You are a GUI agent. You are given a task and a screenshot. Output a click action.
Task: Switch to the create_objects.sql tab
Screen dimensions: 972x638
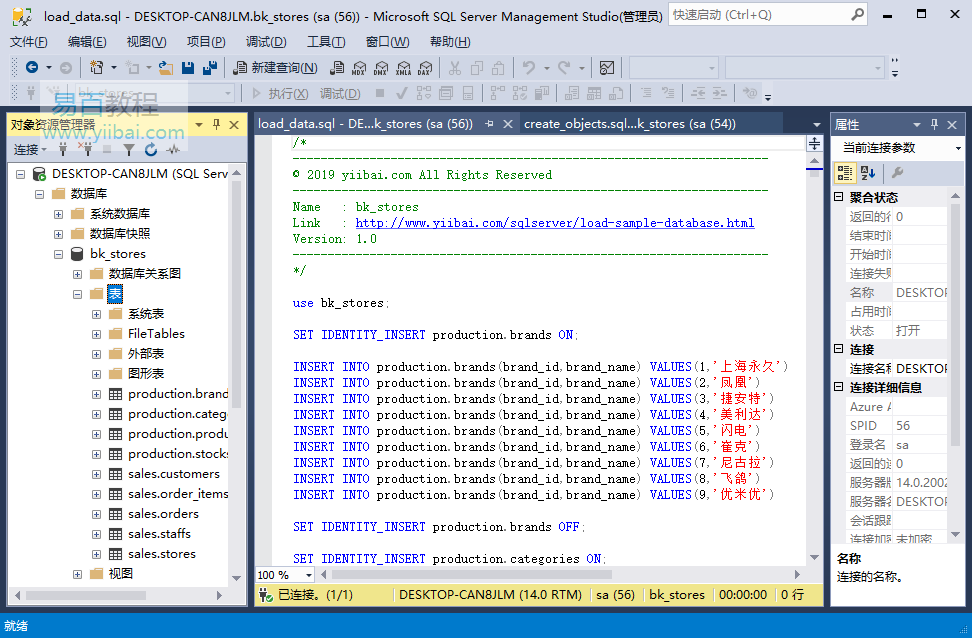point(629,124)
